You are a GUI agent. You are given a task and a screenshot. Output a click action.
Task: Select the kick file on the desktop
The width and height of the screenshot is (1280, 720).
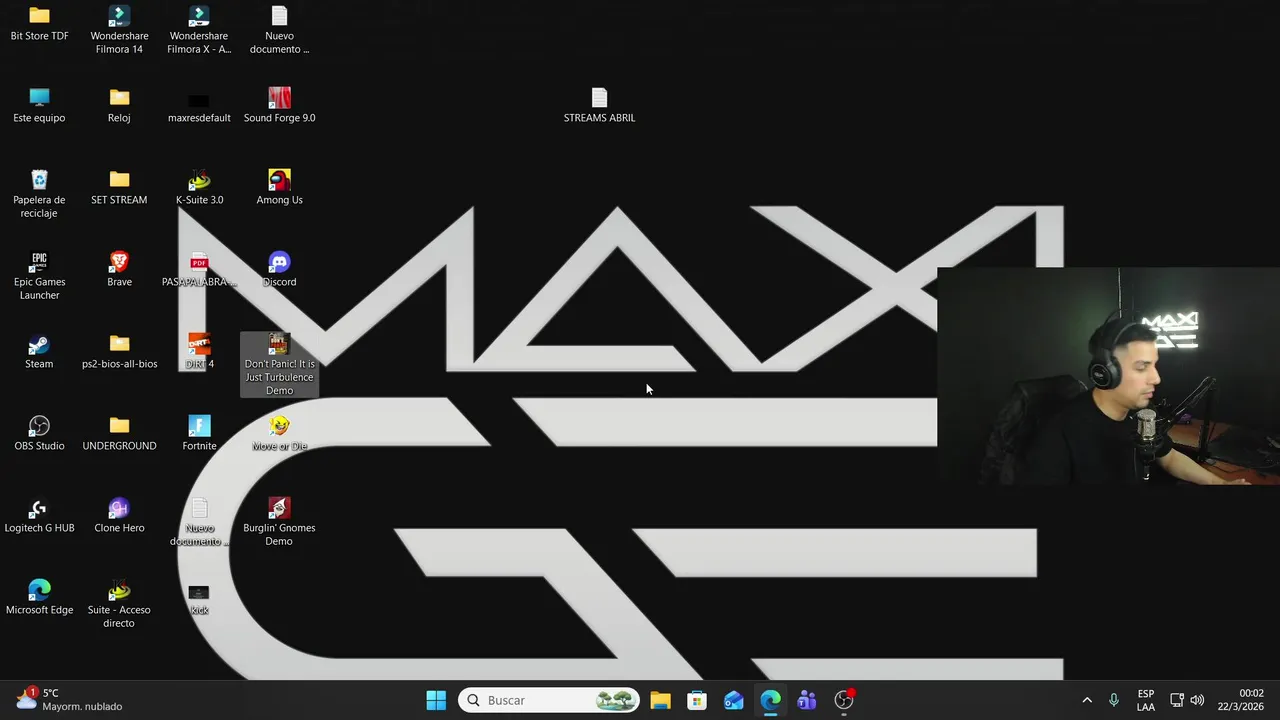(x=199, y=598)
